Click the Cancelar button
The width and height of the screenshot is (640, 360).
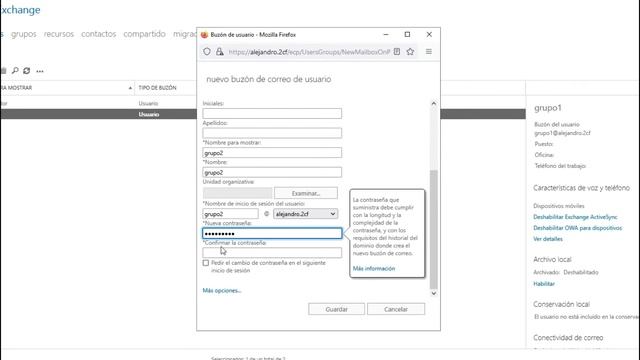(x=396, y=309)
